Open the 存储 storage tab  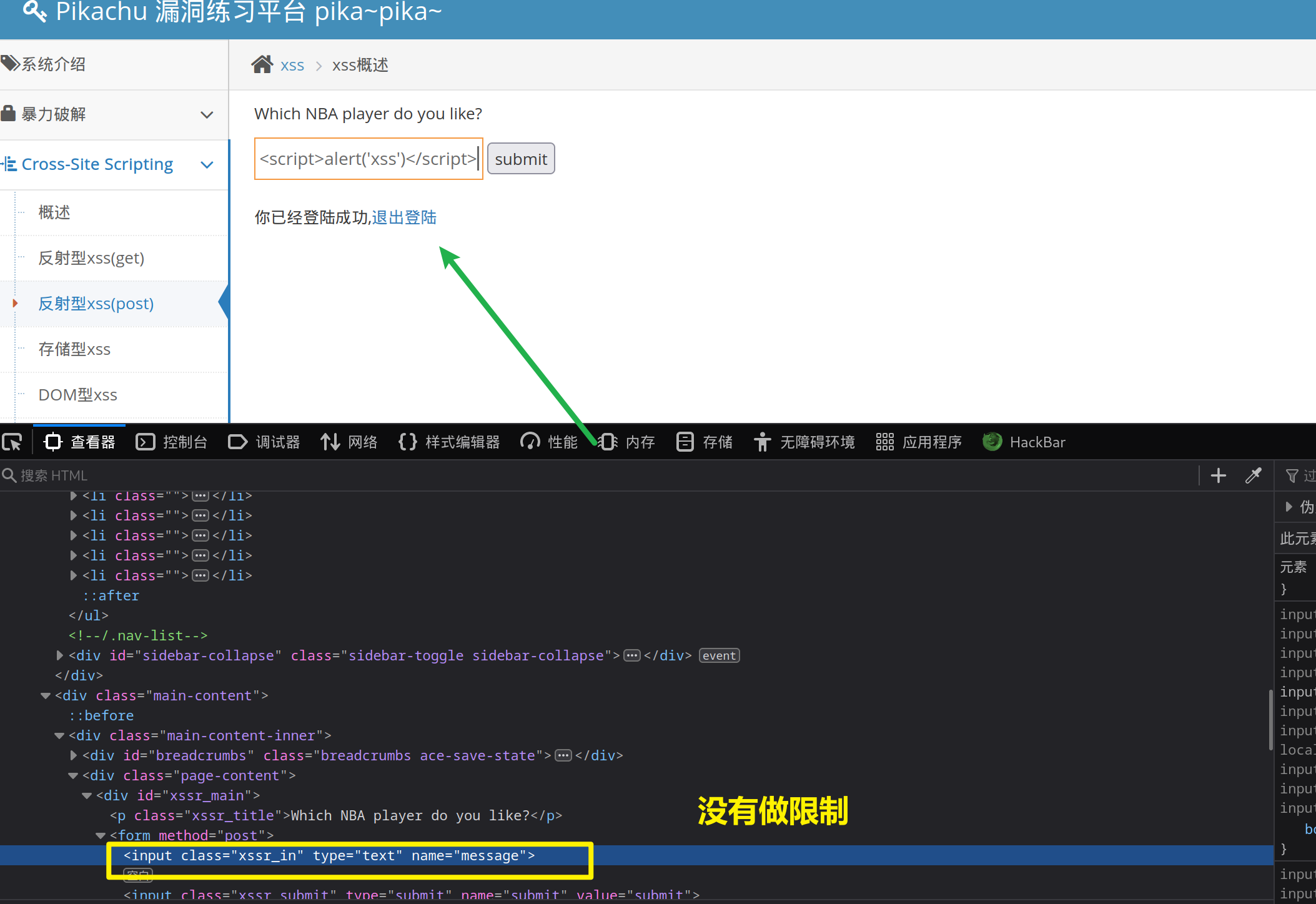coord(705,442)
